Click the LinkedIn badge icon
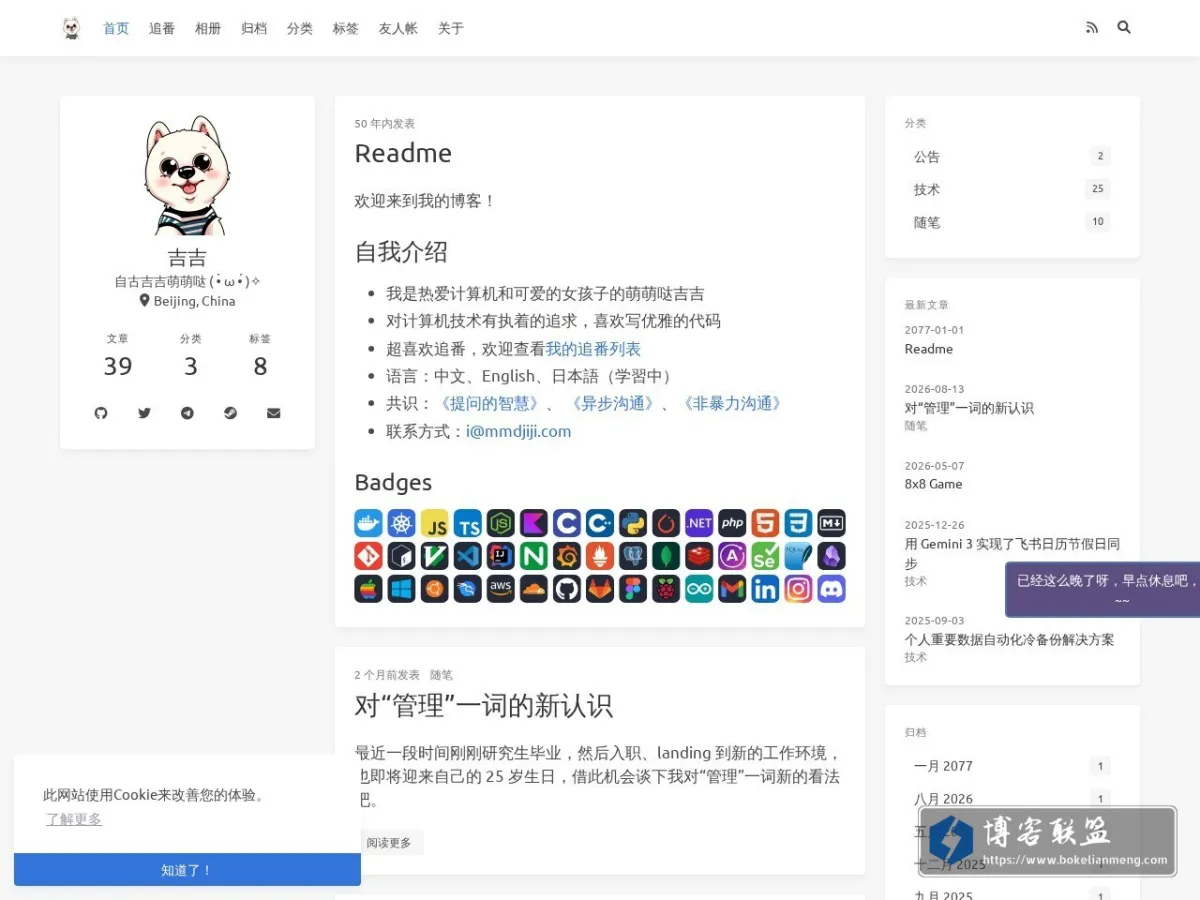Screen dimensions: 1200x900 coord(765,589)
